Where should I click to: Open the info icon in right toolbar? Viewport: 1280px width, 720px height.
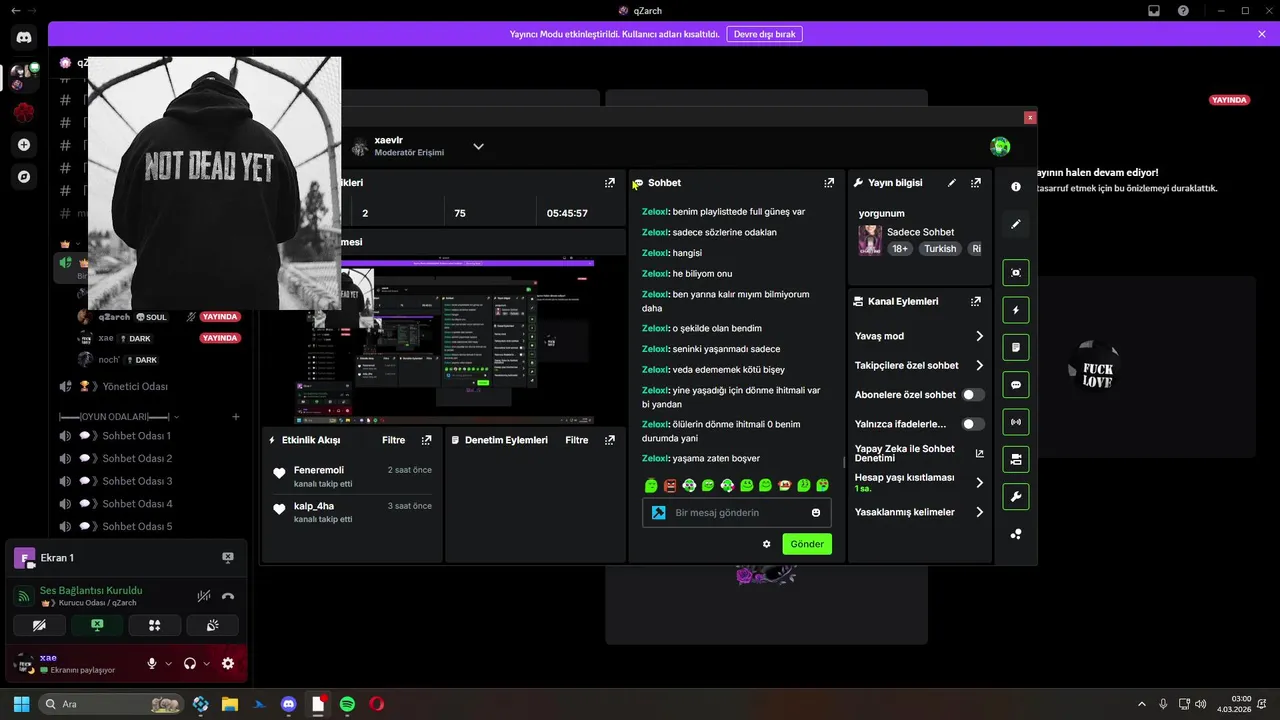1016,187
